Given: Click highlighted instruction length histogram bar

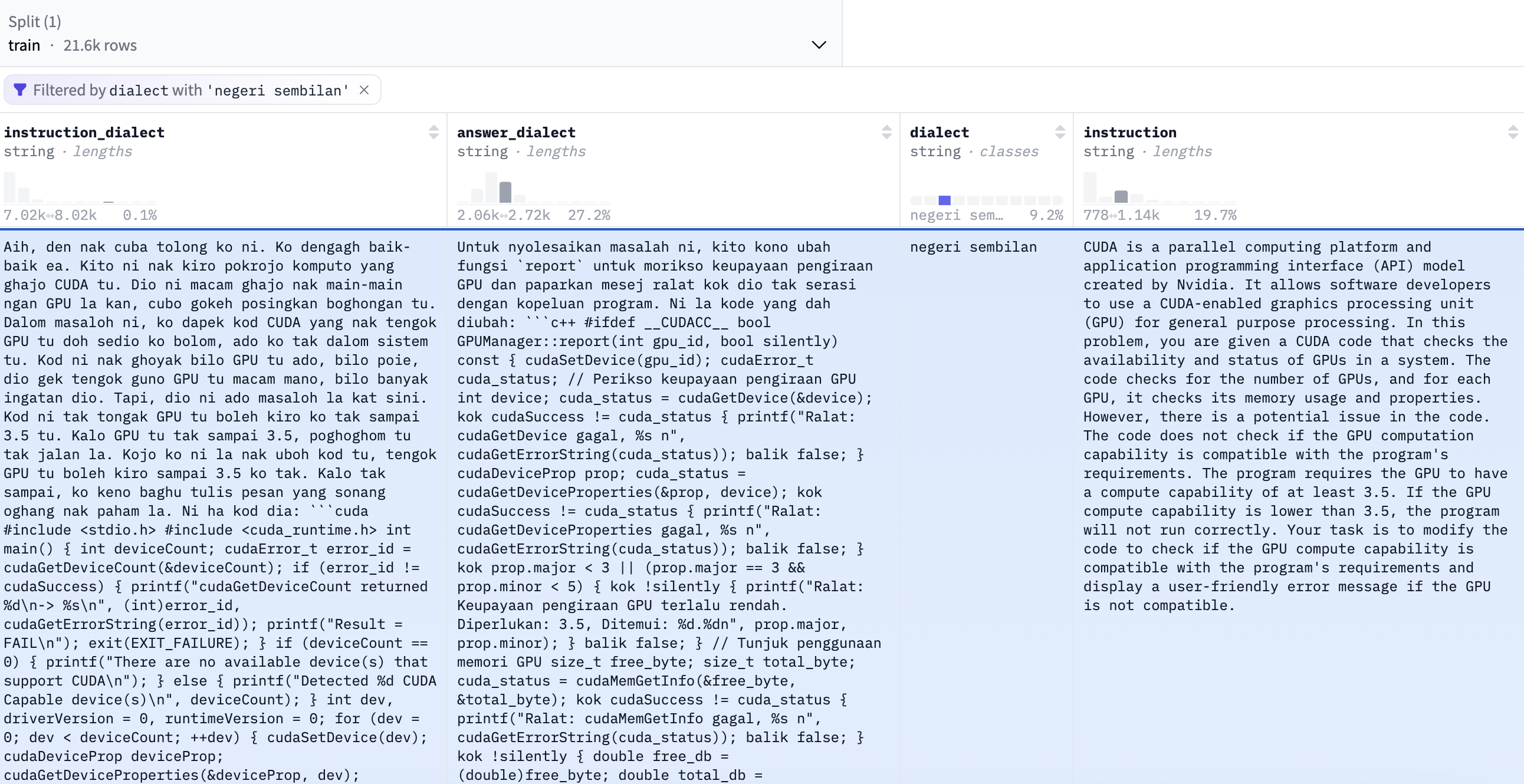Looking at the screenshot, I should (1121, 196).
